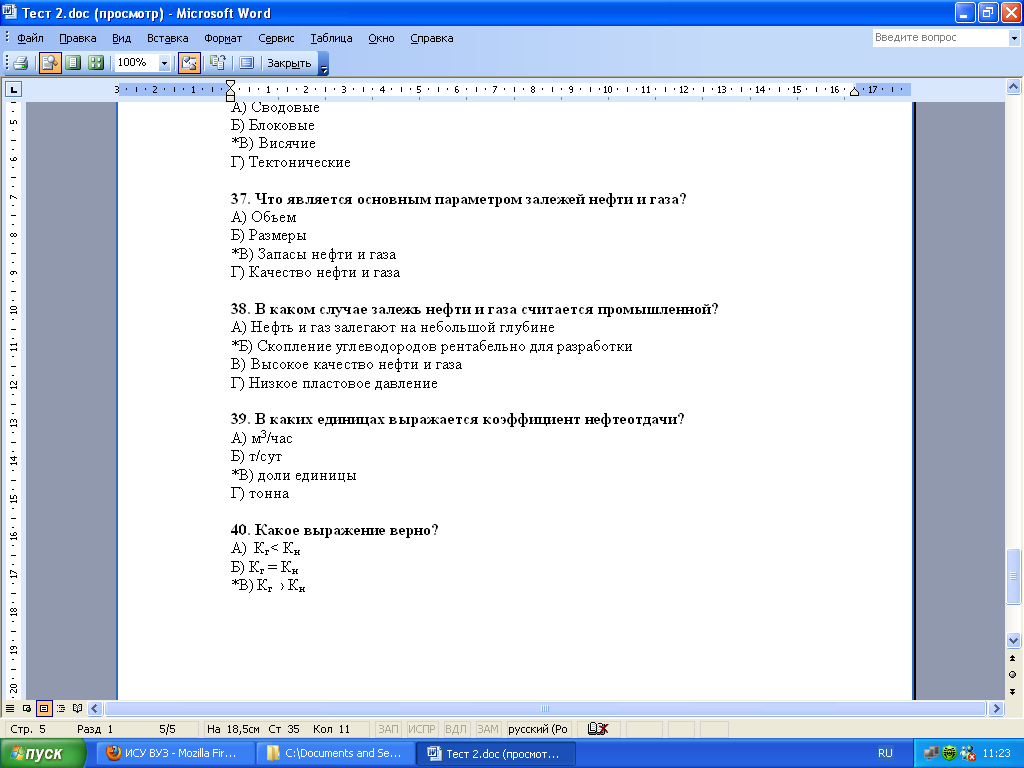This screenshot has width=1024, height=768.
Task: Open the 100% zoom dropdown arrow
Action: point(165,63)
